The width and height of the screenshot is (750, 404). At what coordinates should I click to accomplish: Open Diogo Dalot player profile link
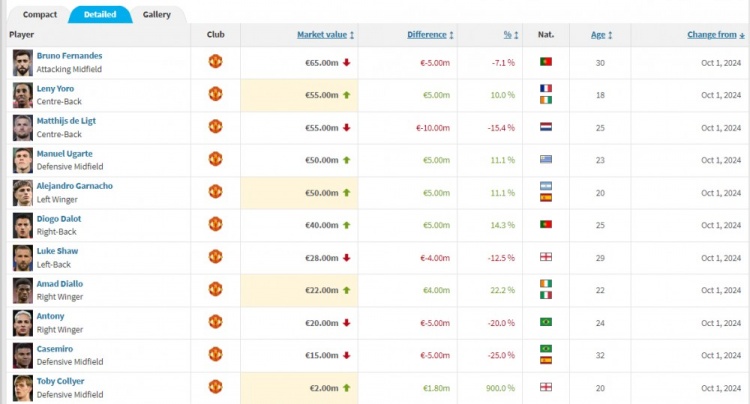pos(59,218)
